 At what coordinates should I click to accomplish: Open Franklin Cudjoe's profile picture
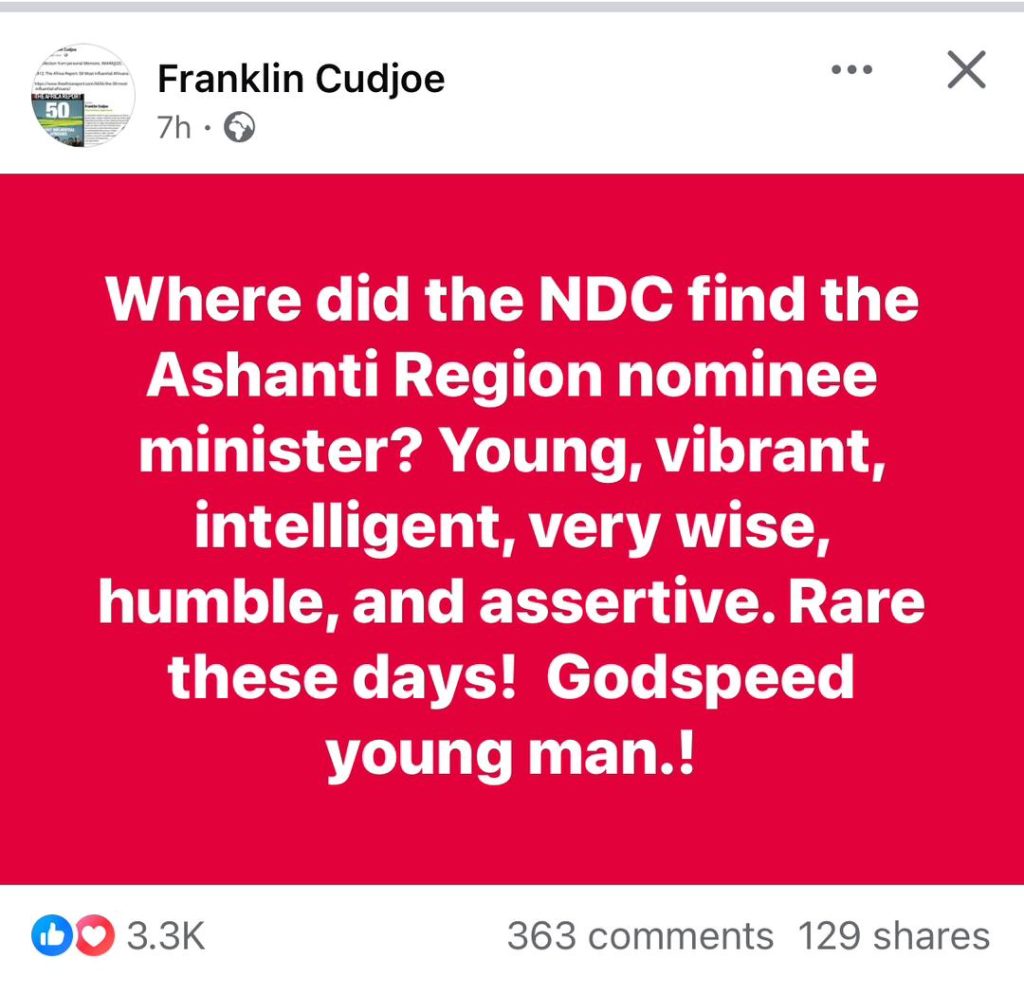coord(83,95)
